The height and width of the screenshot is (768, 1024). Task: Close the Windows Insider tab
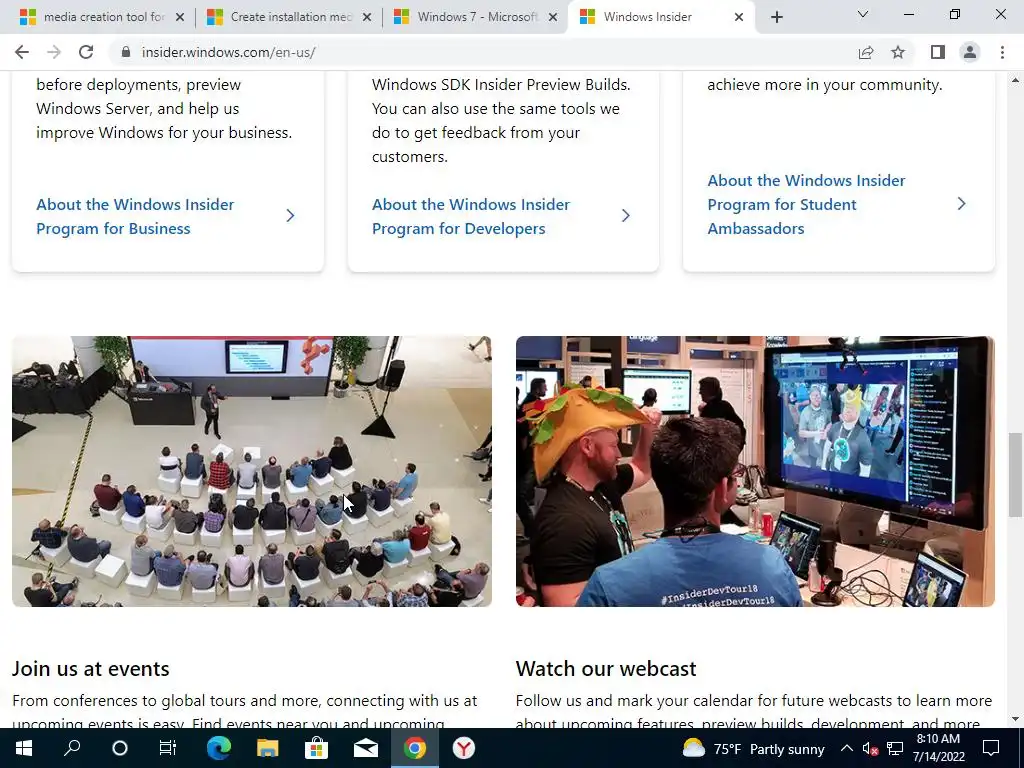(x=739, y=17)
